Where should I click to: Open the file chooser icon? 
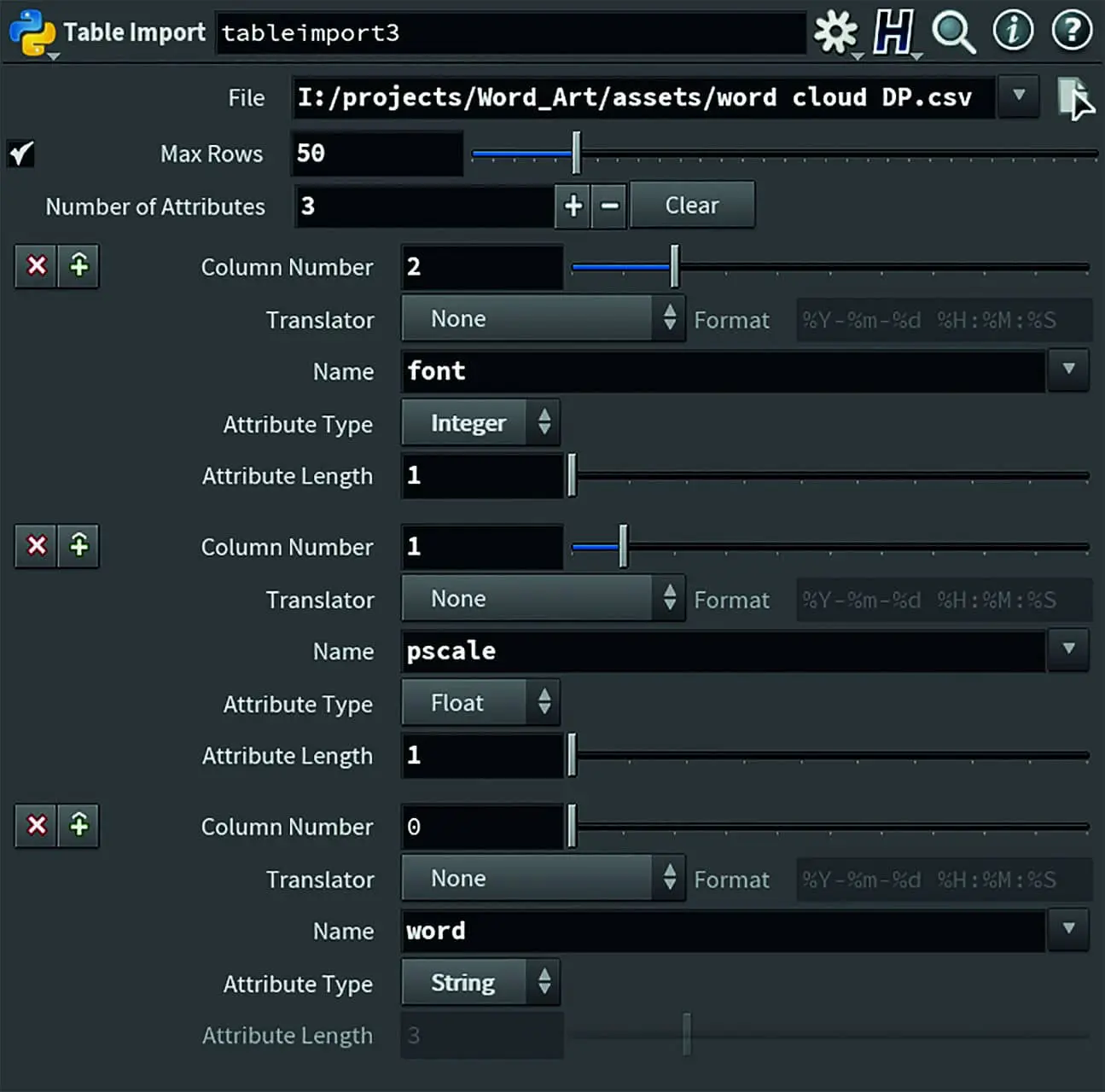[x=1073, y=98]
